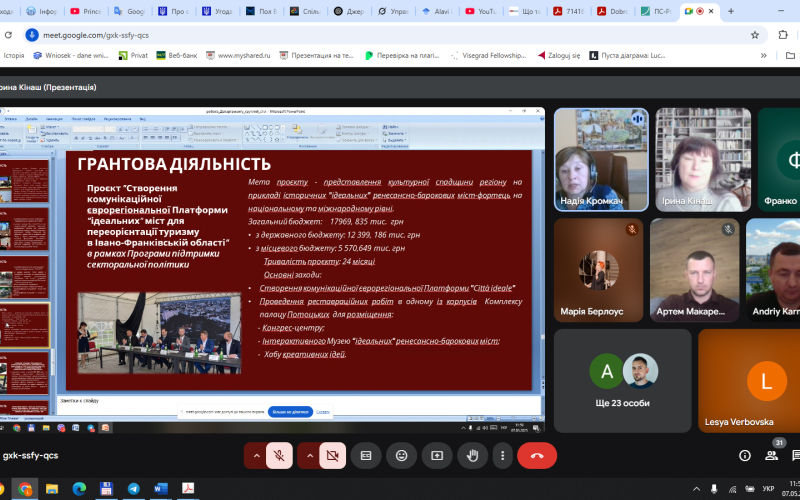Screen dimensions: 800x500
Task: Open the three-dot more options menu
Action: 503,456
